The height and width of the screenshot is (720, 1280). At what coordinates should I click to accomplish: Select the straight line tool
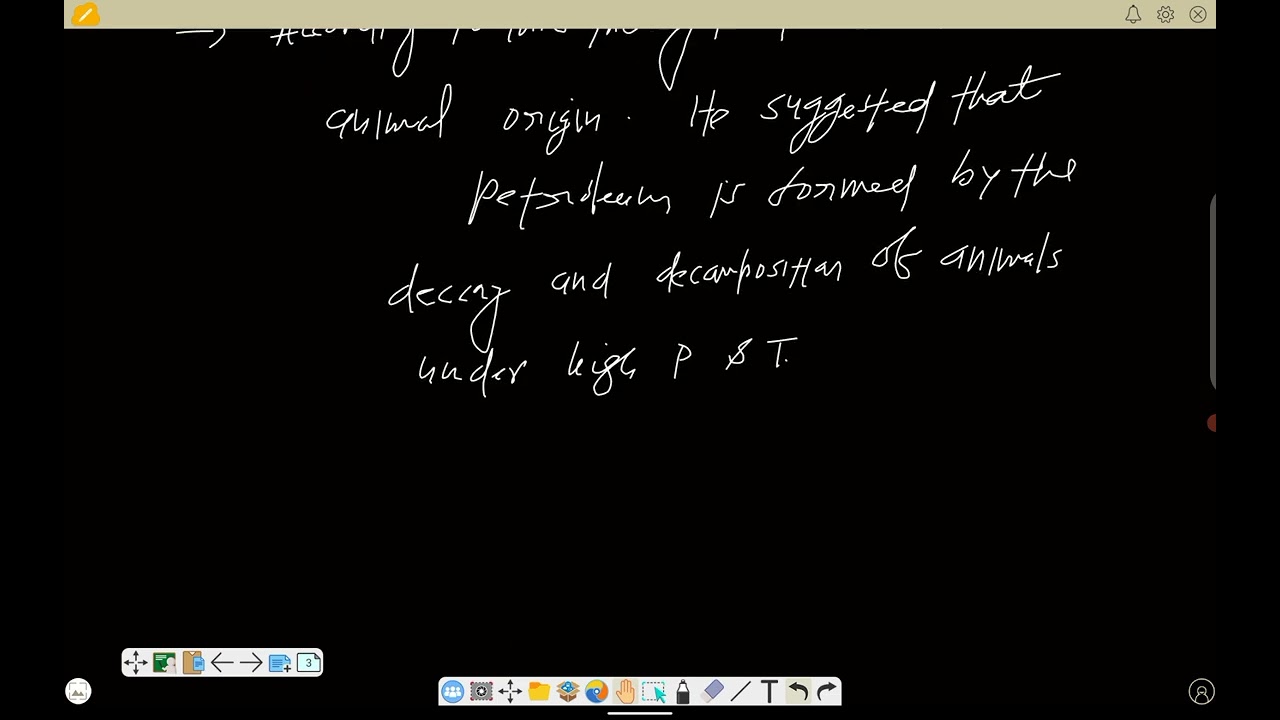[x=741, y=691]
